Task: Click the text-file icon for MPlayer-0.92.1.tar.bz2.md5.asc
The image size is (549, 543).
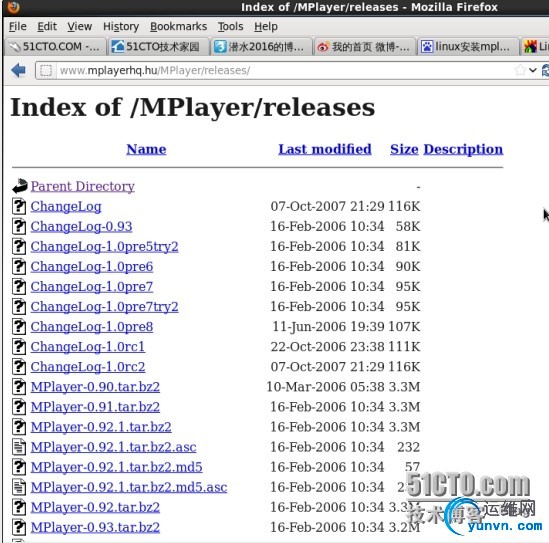Action: (19, 487)
